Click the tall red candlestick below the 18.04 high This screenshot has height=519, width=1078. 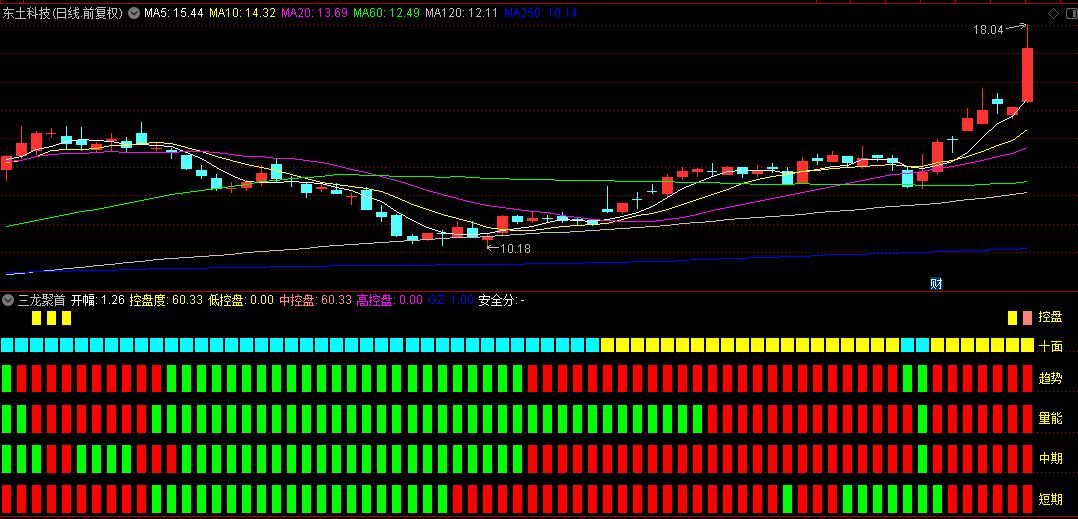point(1027,74)
